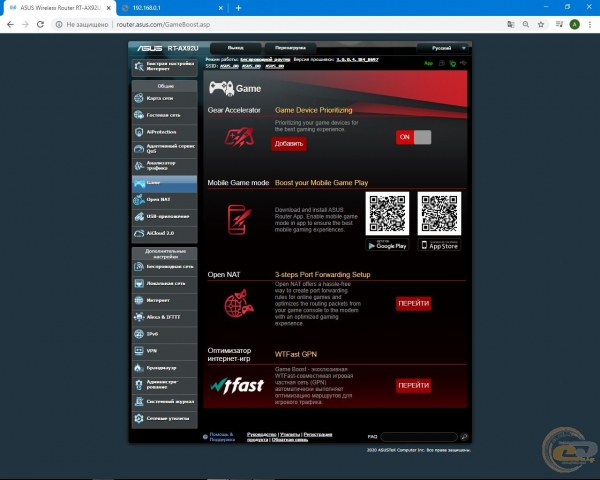Click the green App status icon

pos(429,63)
